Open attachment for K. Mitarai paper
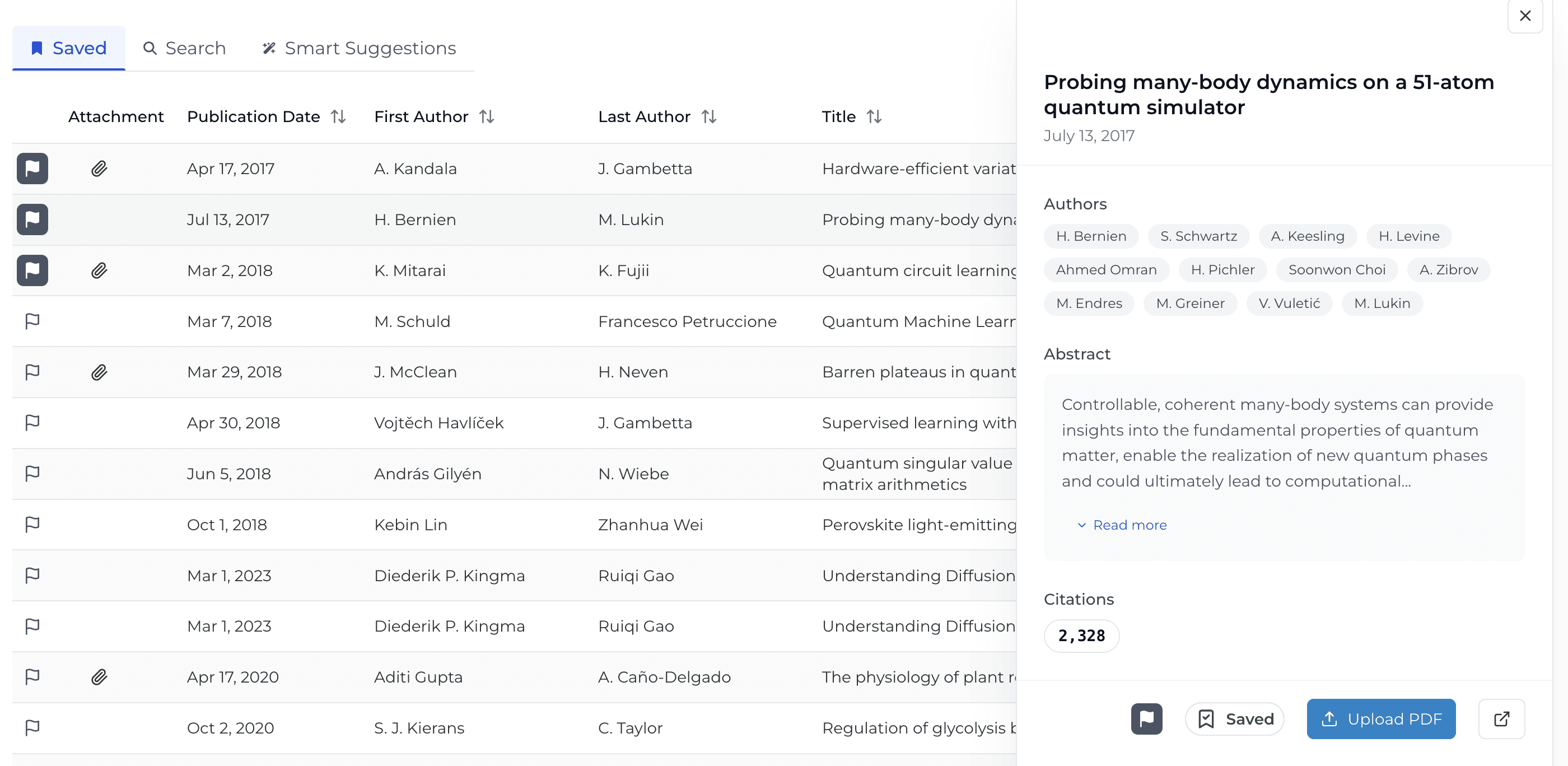1568x766 pixels. tap(99, 270)
